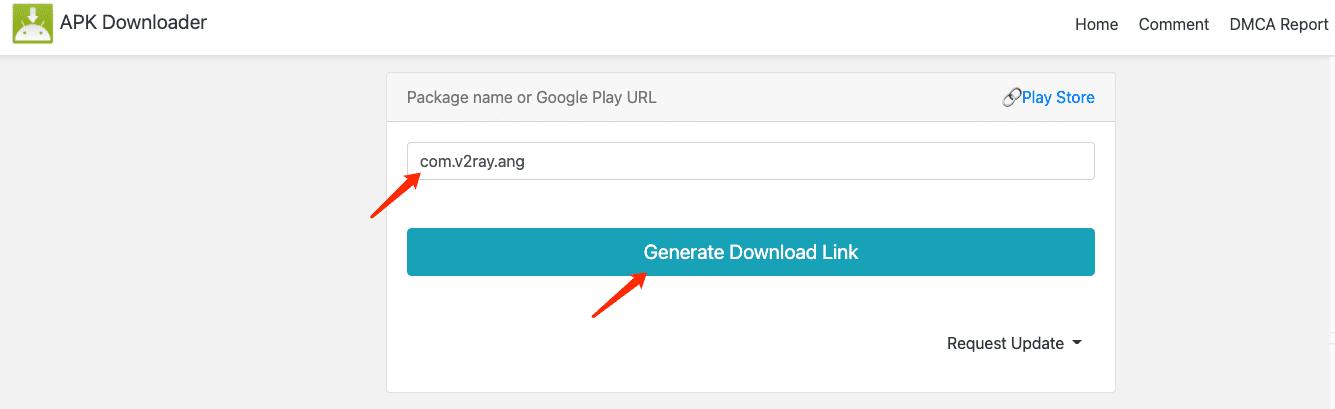This screenshot has width=1335, height=409.
Task: Click the empty white area below Request Update
Action: point(751,375)
